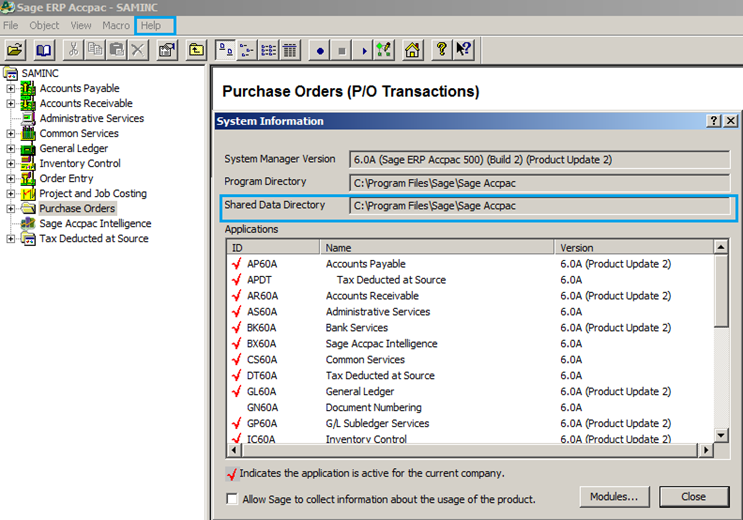Click the What's This pointer help icon
Viewport: 743px width, 520px height.
463,49
